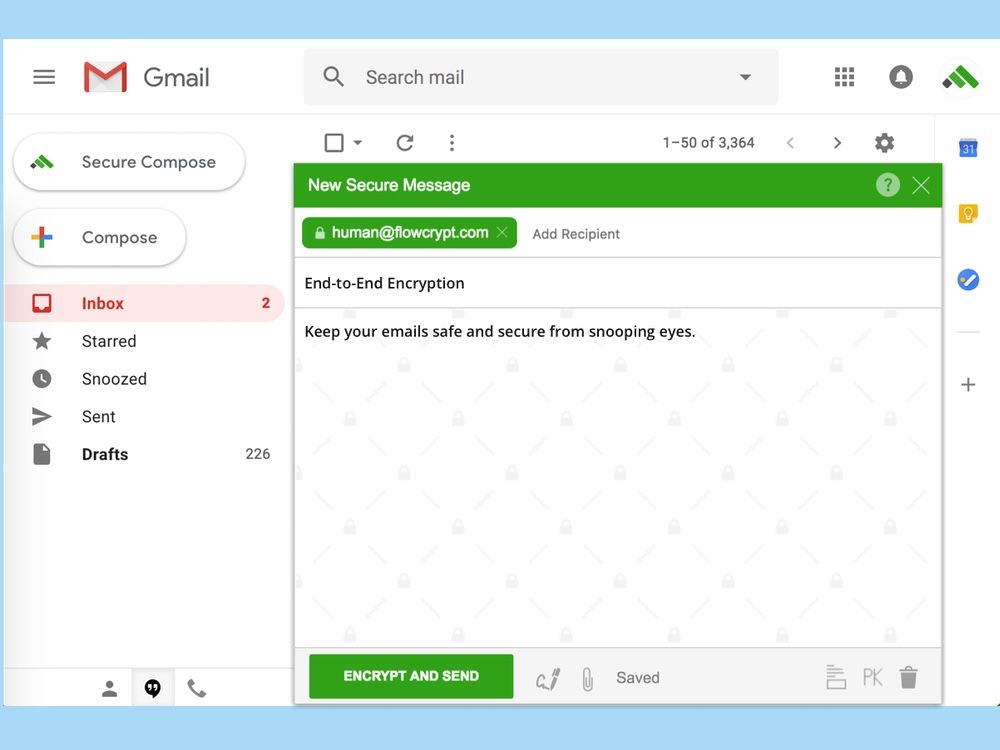The image size is (1000, 750).
Task: Open the FlowCrypt help question mark
Action: 887,185
